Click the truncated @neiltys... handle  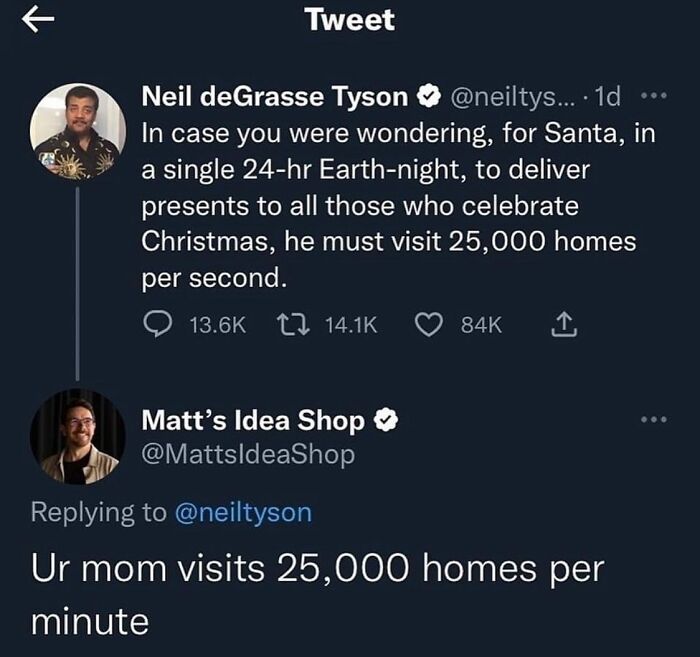point(509,97)
